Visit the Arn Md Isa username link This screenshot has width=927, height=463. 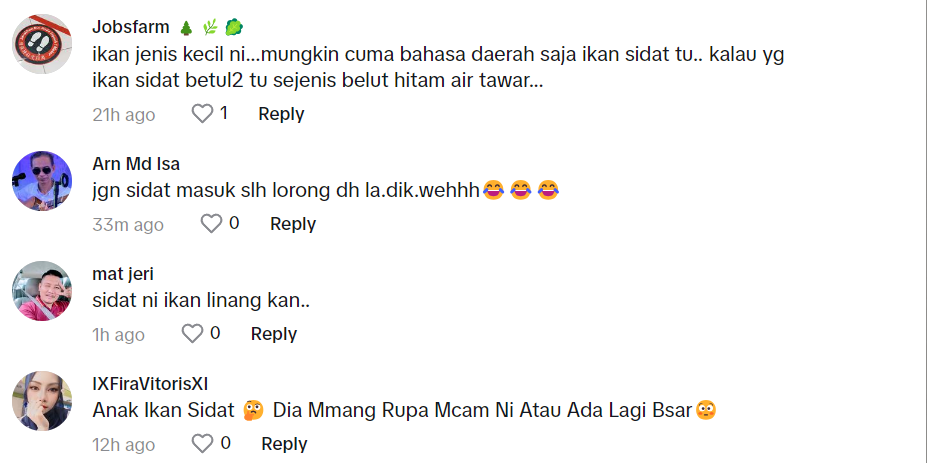coord(136,163)
